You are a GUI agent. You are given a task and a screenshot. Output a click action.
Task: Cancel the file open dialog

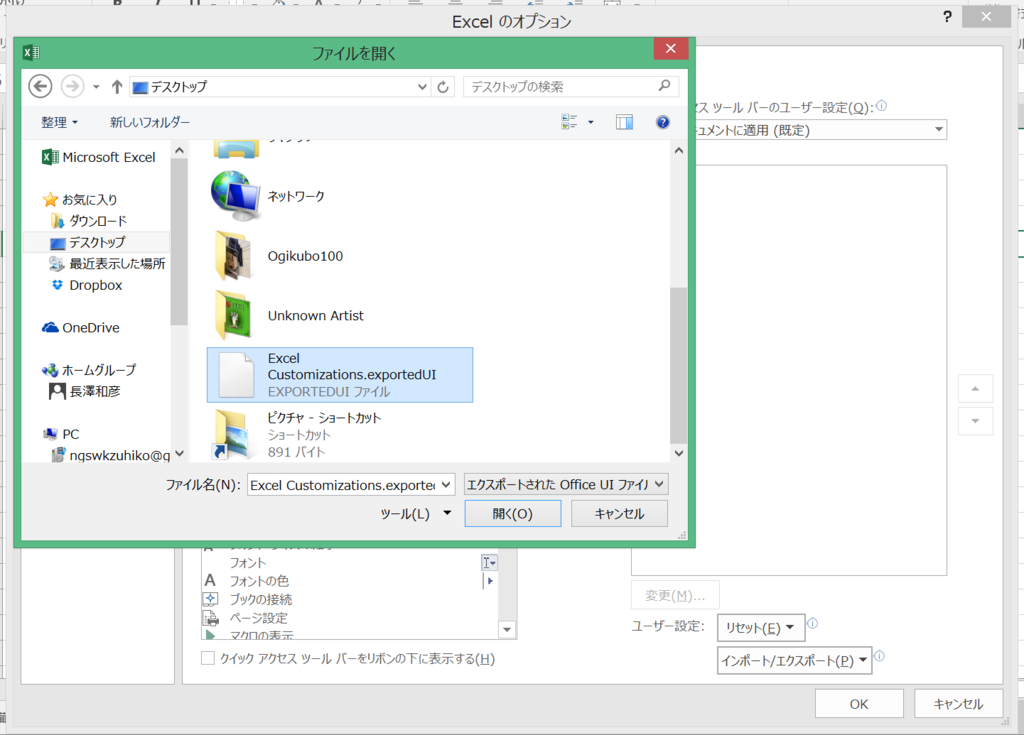tap(619, 514)
